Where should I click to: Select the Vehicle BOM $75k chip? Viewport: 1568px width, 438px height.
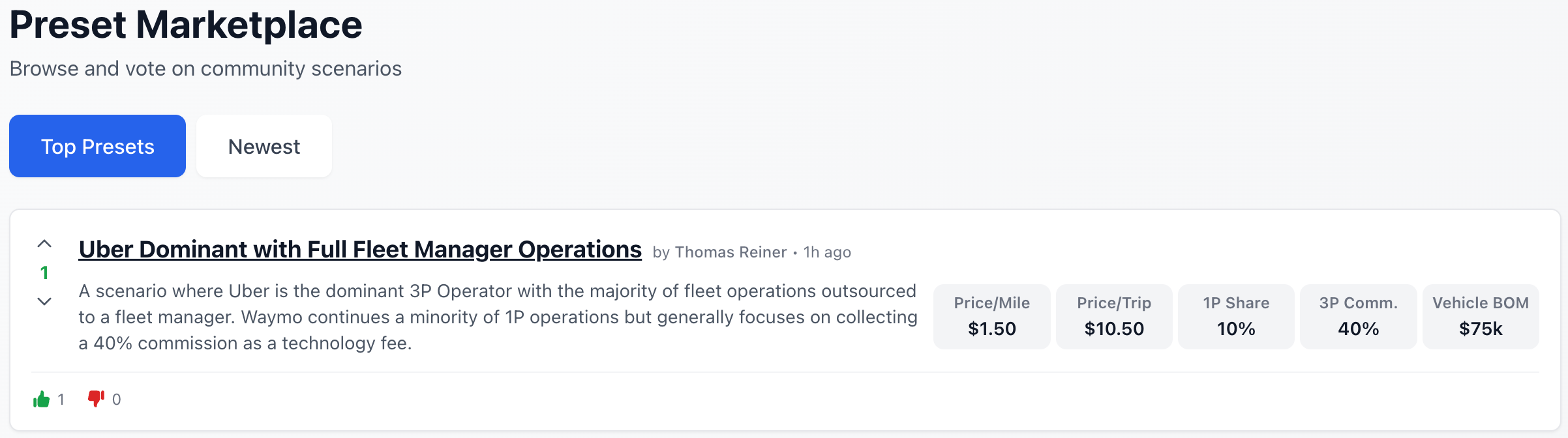1481,317
